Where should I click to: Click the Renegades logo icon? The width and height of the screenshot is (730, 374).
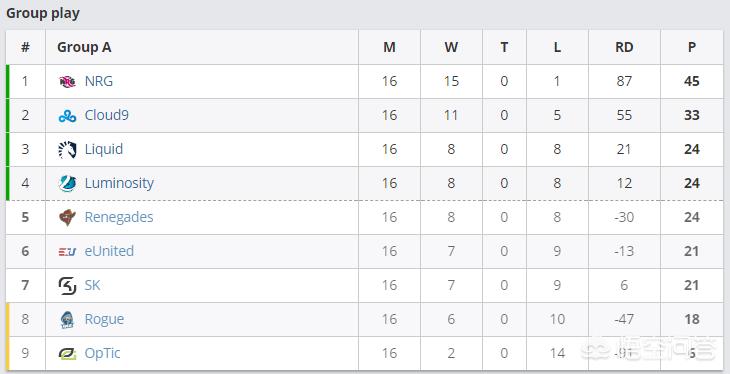coord(68,218)
